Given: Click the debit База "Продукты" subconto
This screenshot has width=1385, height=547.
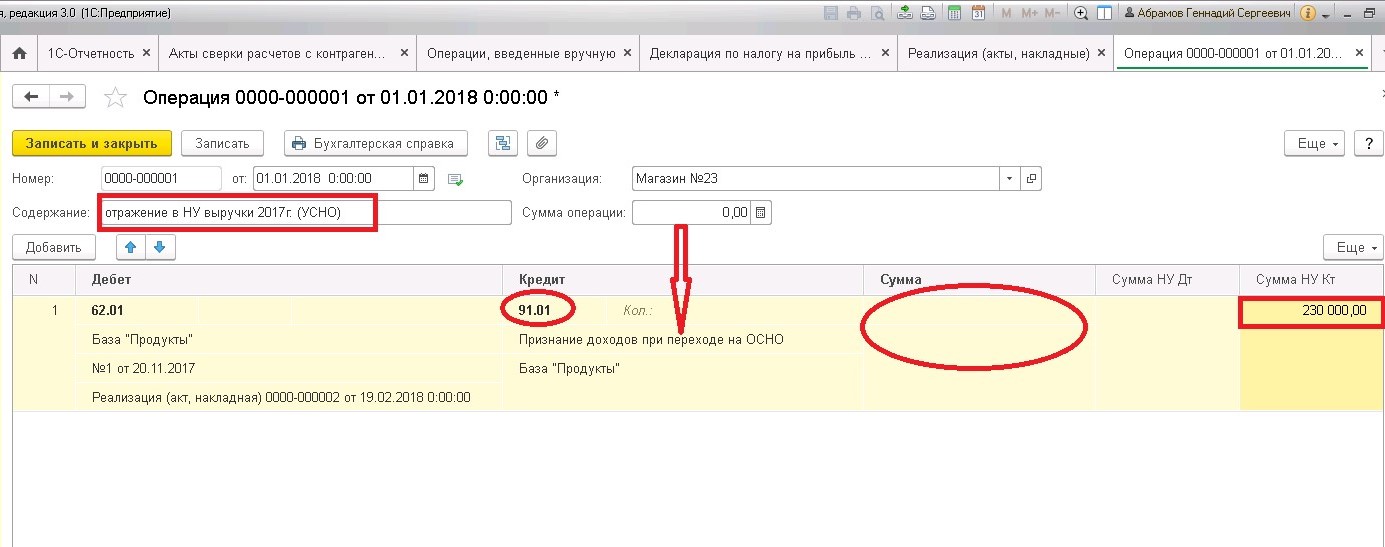Looking at the screenshot, I should (x=142, y=339).
